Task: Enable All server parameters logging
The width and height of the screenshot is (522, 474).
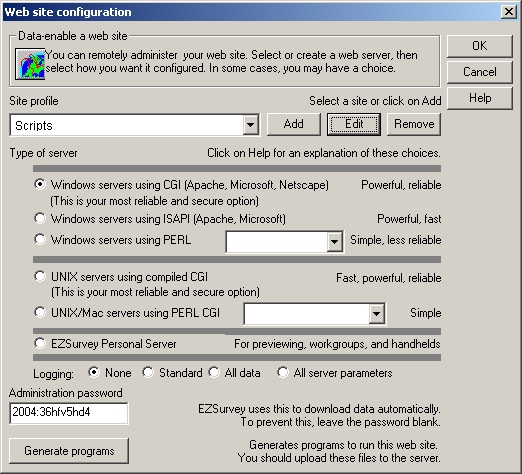Action: [x=283, y=372]
